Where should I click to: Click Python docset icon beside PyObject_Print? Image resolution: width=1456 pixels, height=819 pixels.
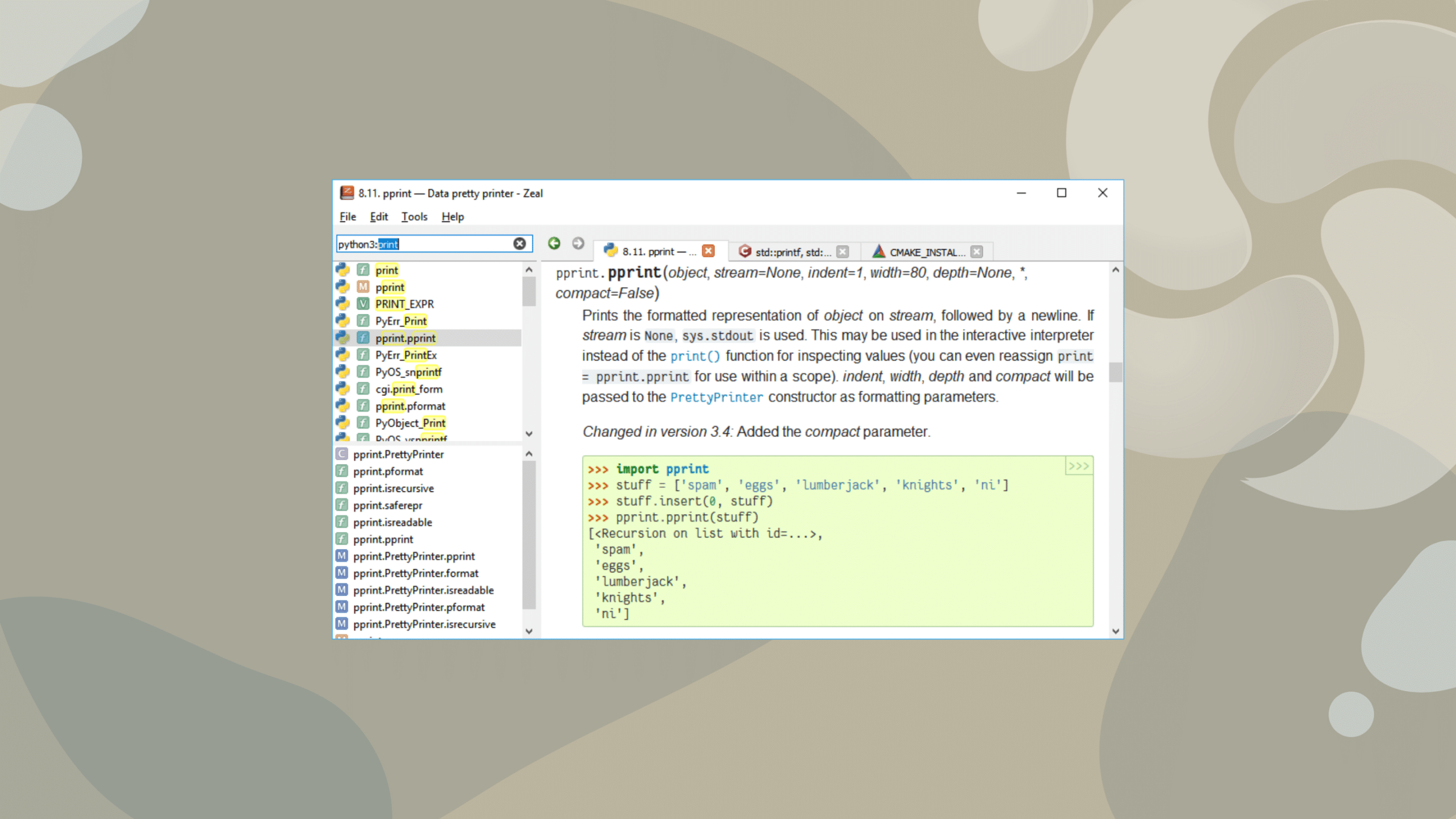[342, 423]
